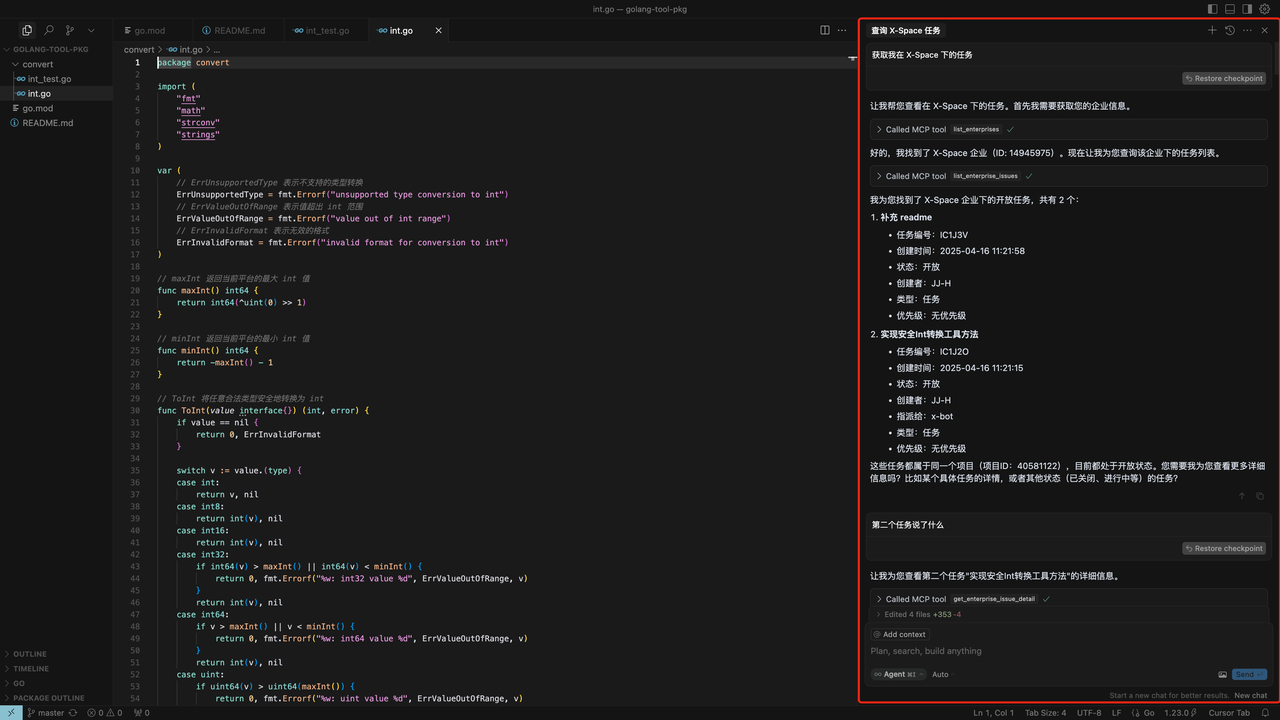This screenshot has width=1280, height=720.
Task: Open notifications bell icon
Action: click(1267, 713)
